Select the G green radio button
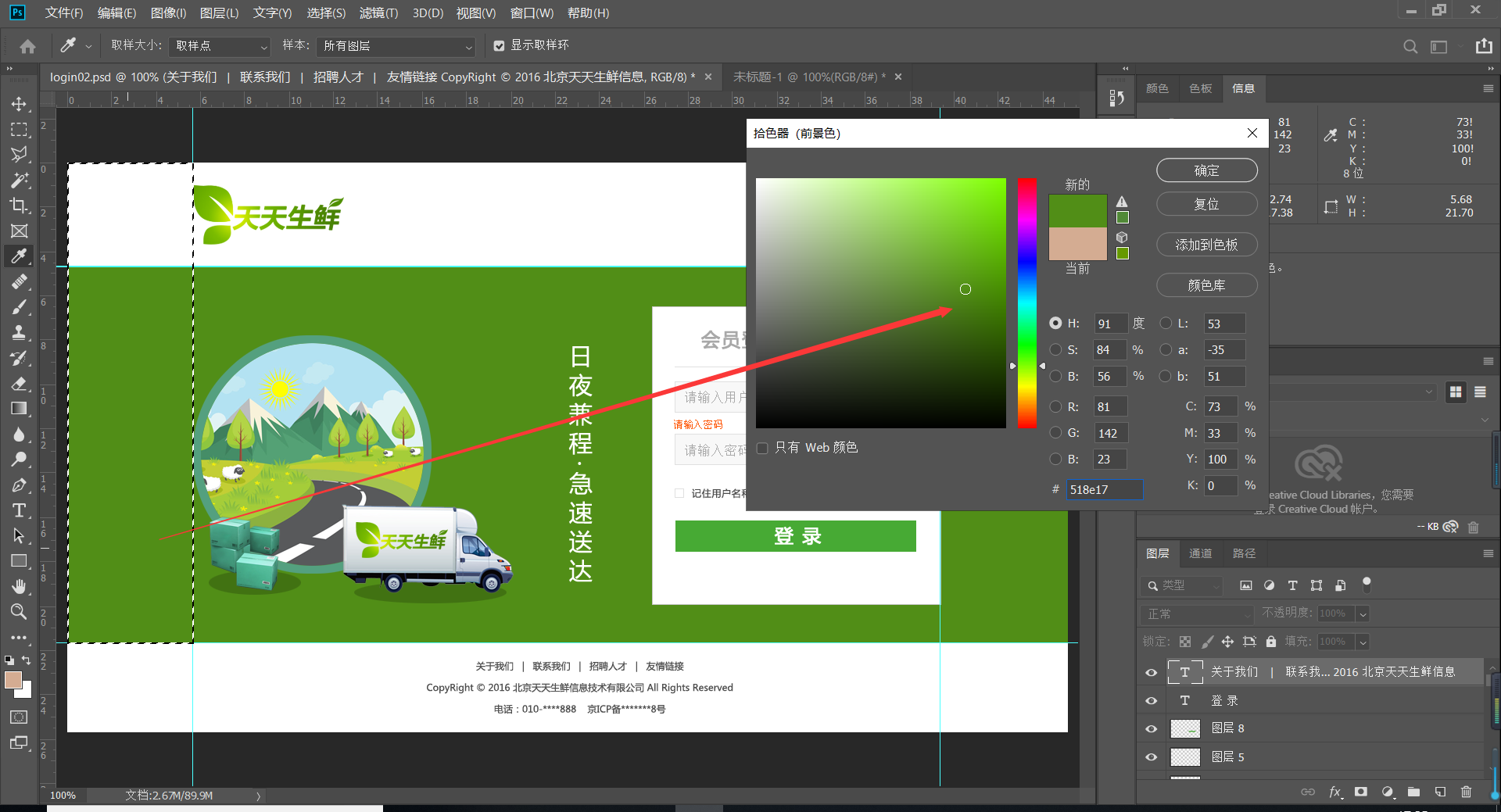The height and width of the screenshot is (812, 1501). 1055,432
